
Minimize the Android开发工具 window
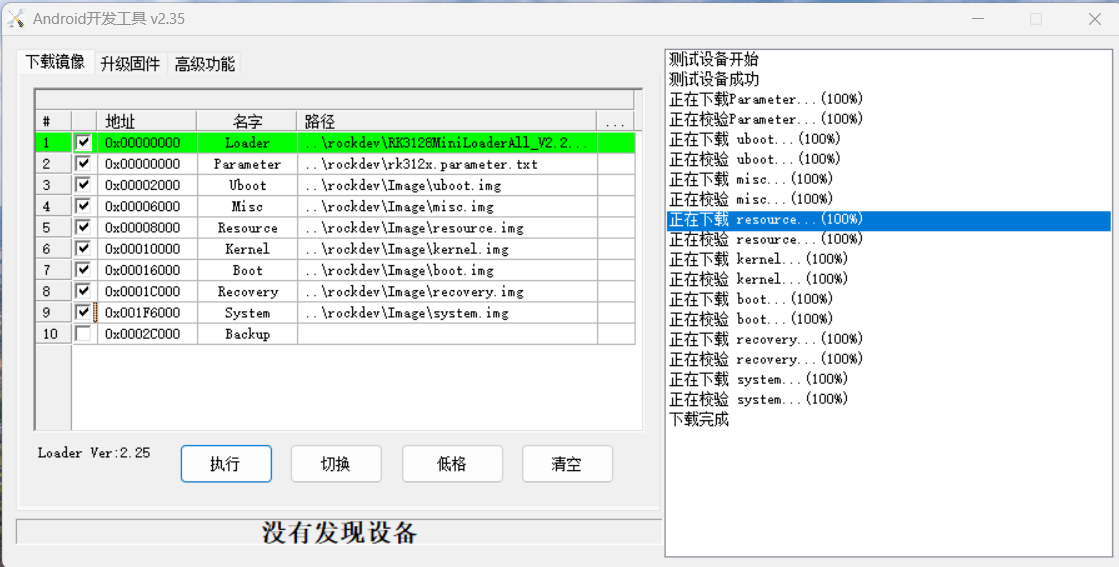pos(978,19)
